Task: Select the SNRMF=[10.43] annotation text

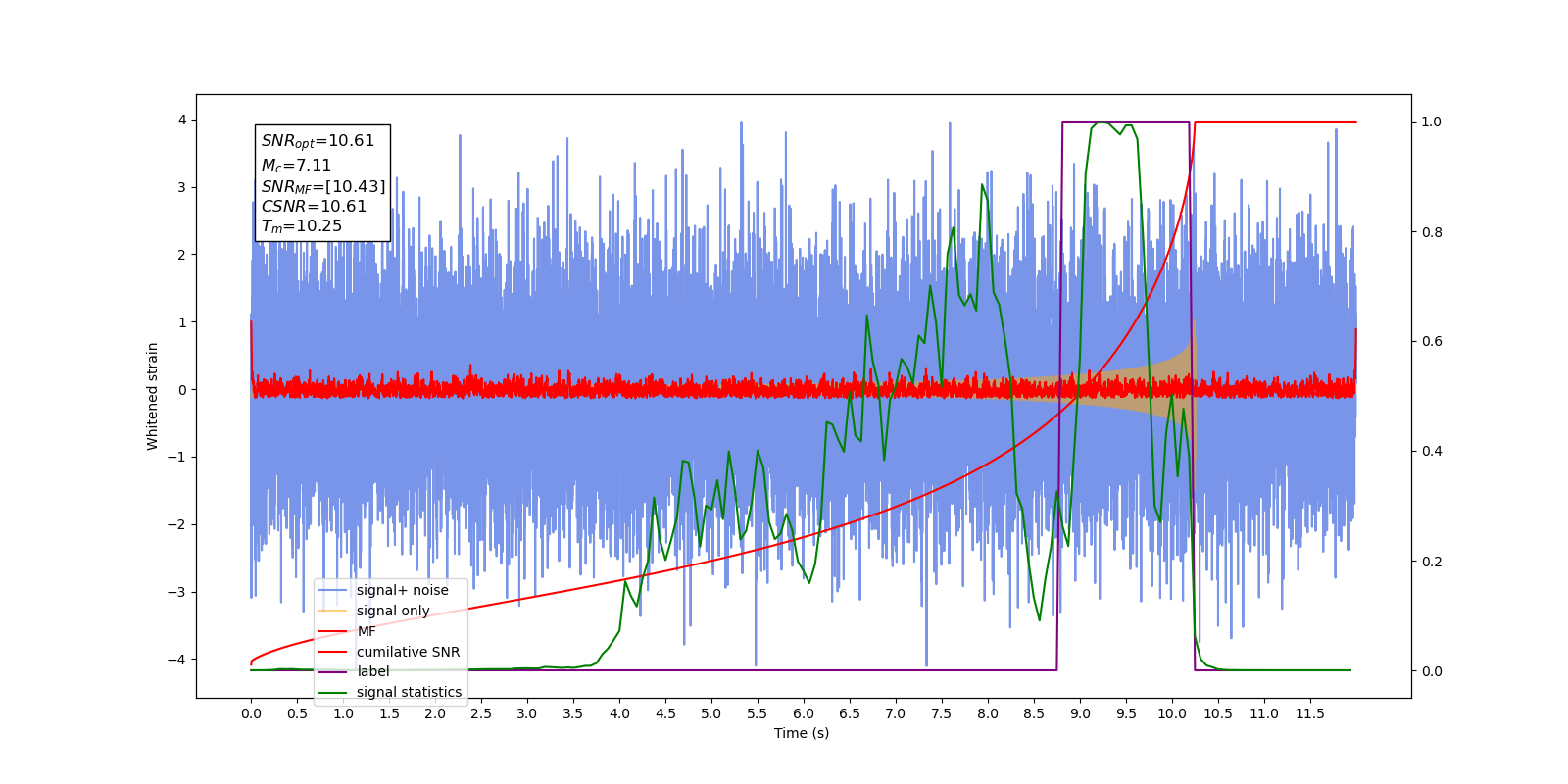Action: [323, 186]
